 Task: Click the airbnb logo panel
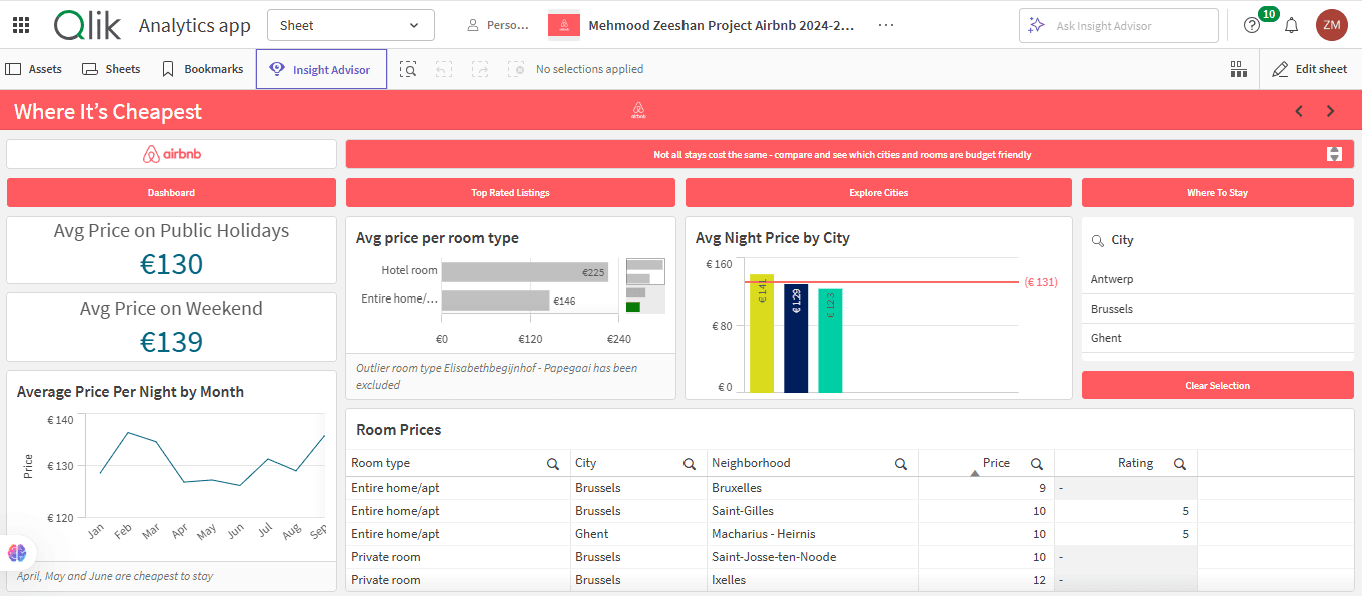(171, 154)
